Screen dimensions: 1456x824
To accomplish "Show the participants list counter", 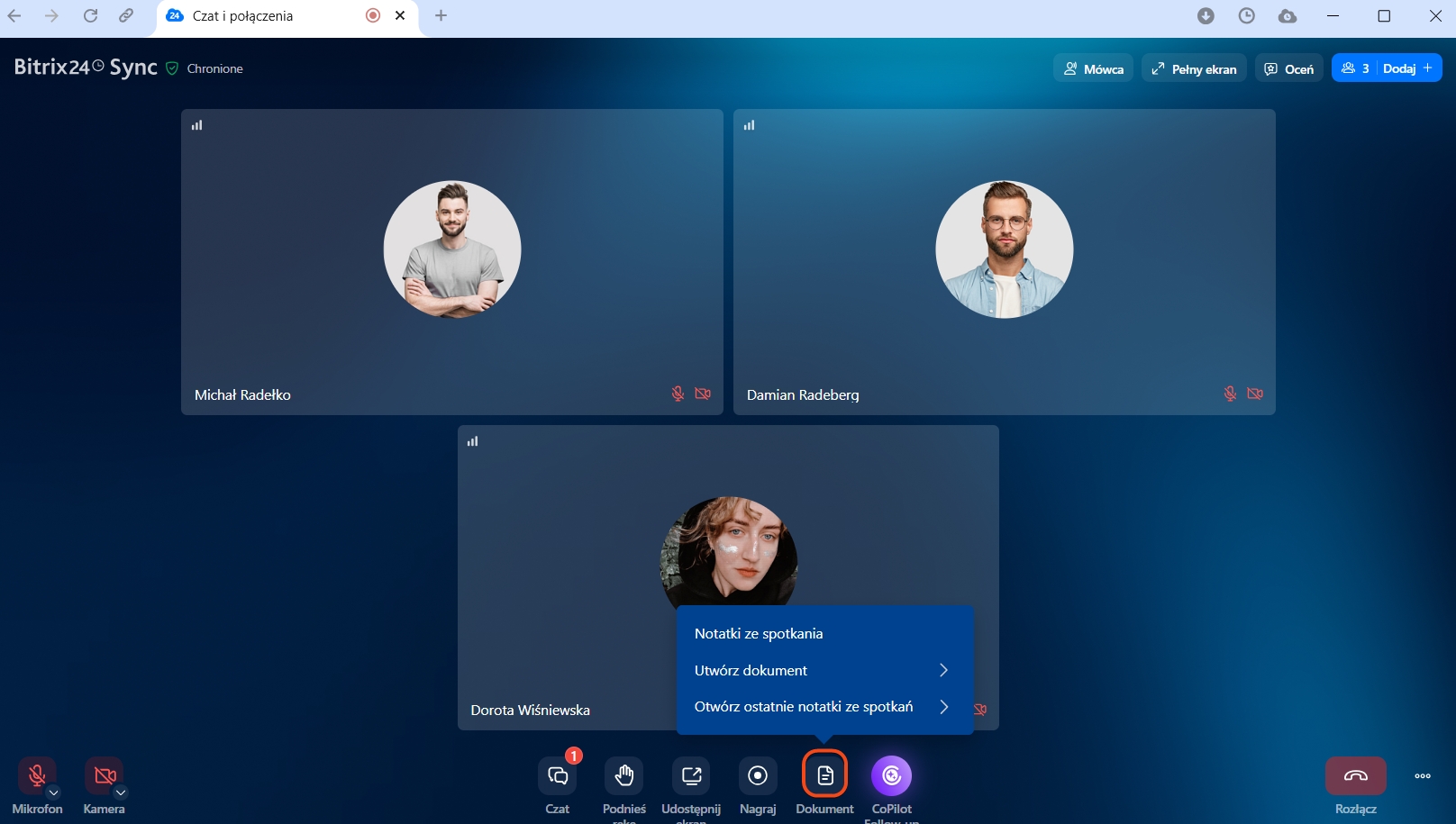I will pyautogui.click(x=1354, y=68).
